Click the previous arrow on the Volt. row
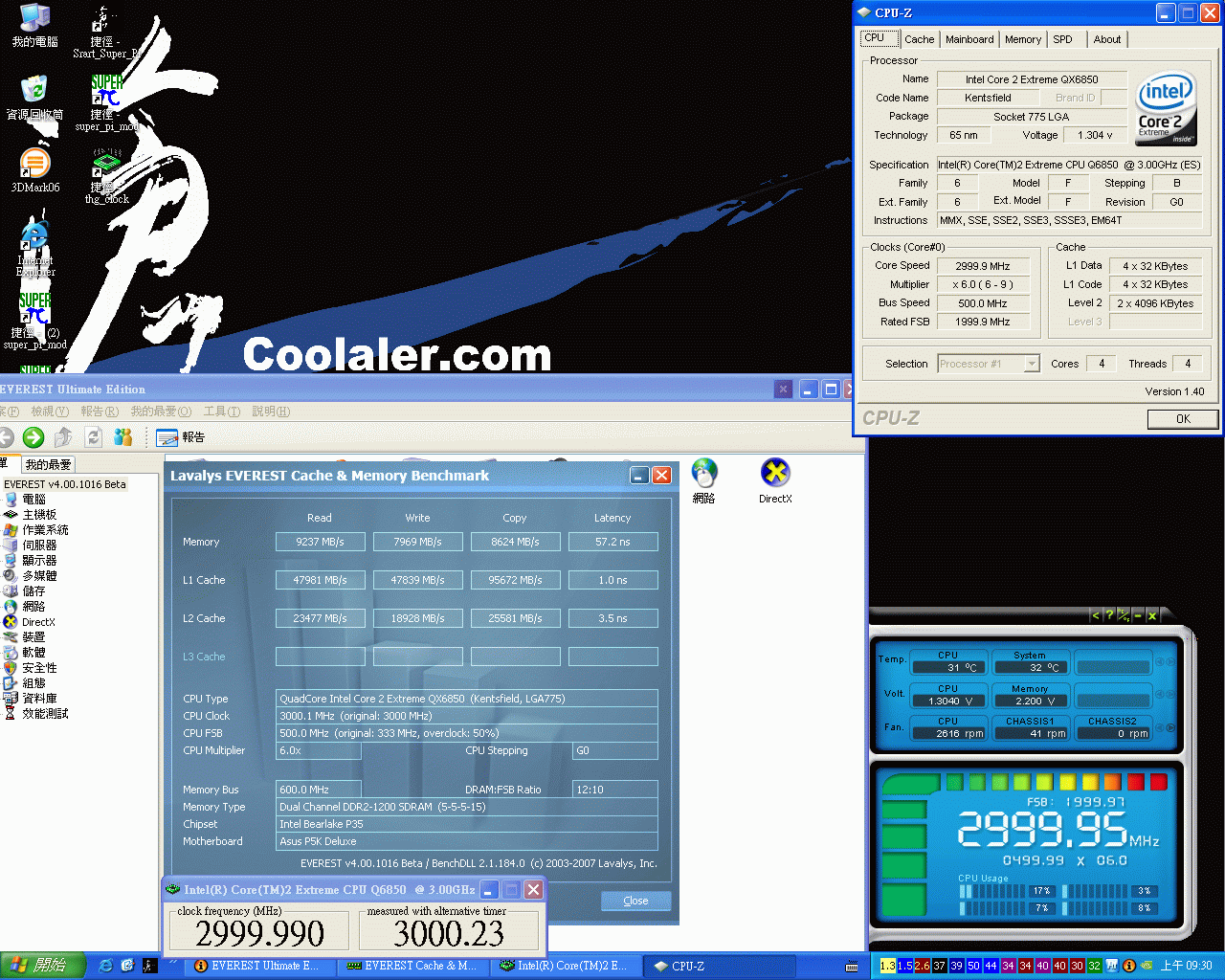 click(1160, 695)
